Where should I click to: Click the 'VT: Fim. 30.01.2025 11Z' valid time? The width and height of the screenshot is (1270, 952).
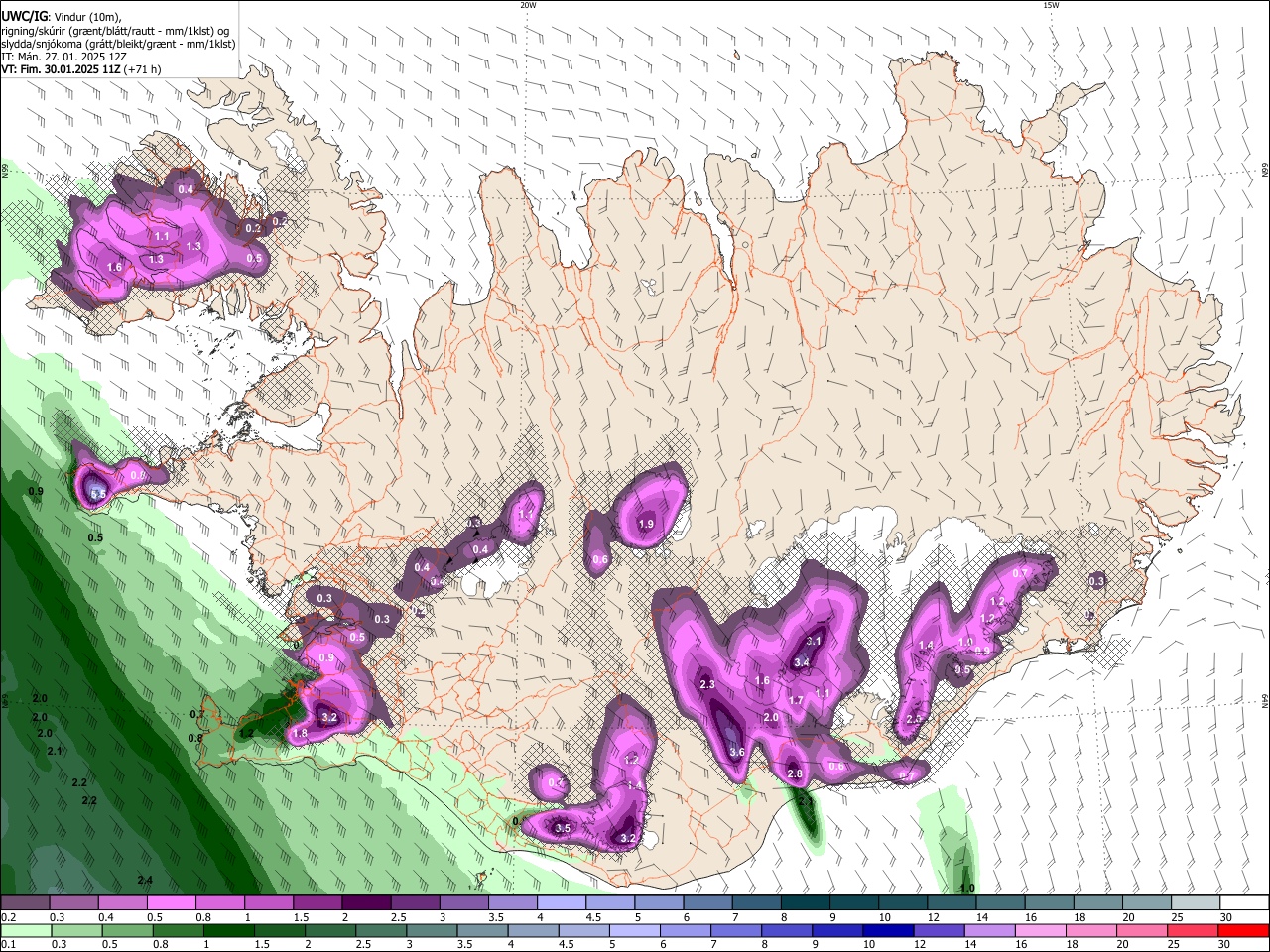(61, 69)
